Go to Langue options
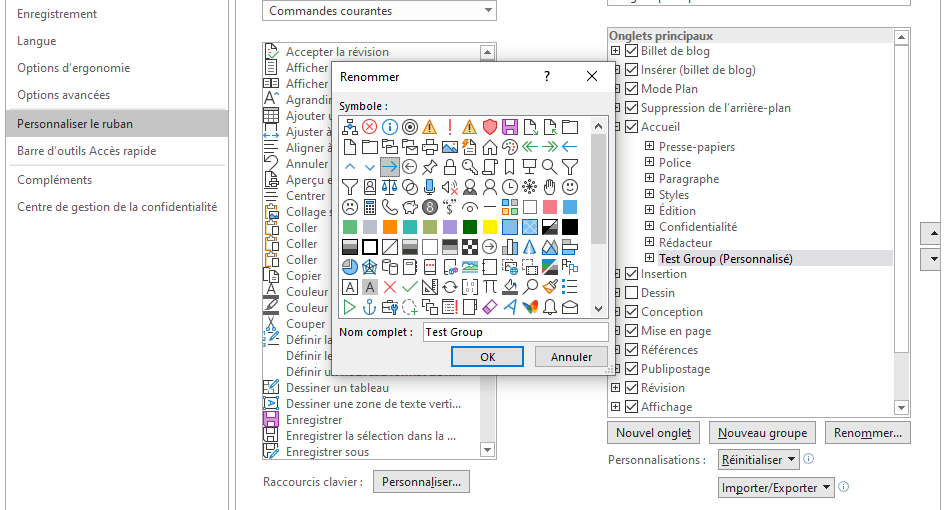 pos(37,41)
